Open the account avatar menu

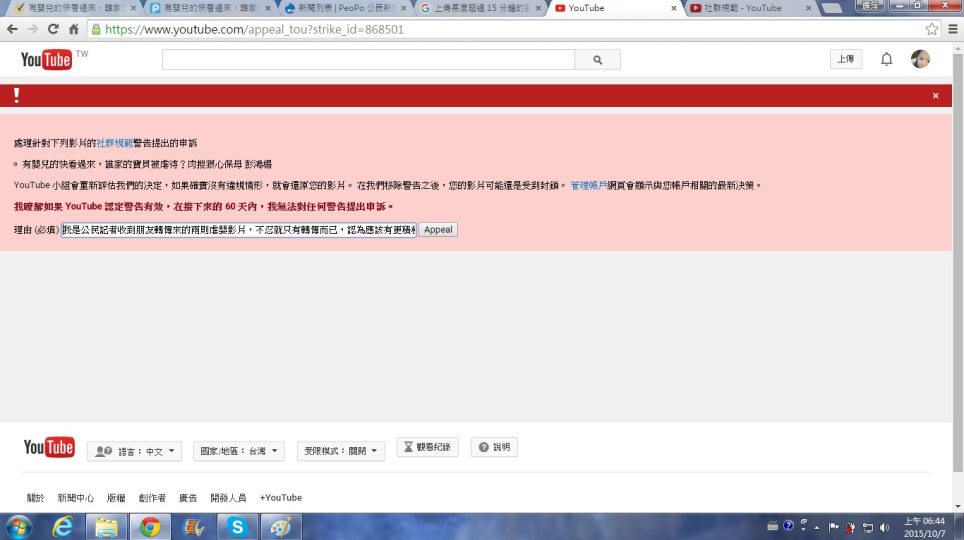click(x=920, y=60)
